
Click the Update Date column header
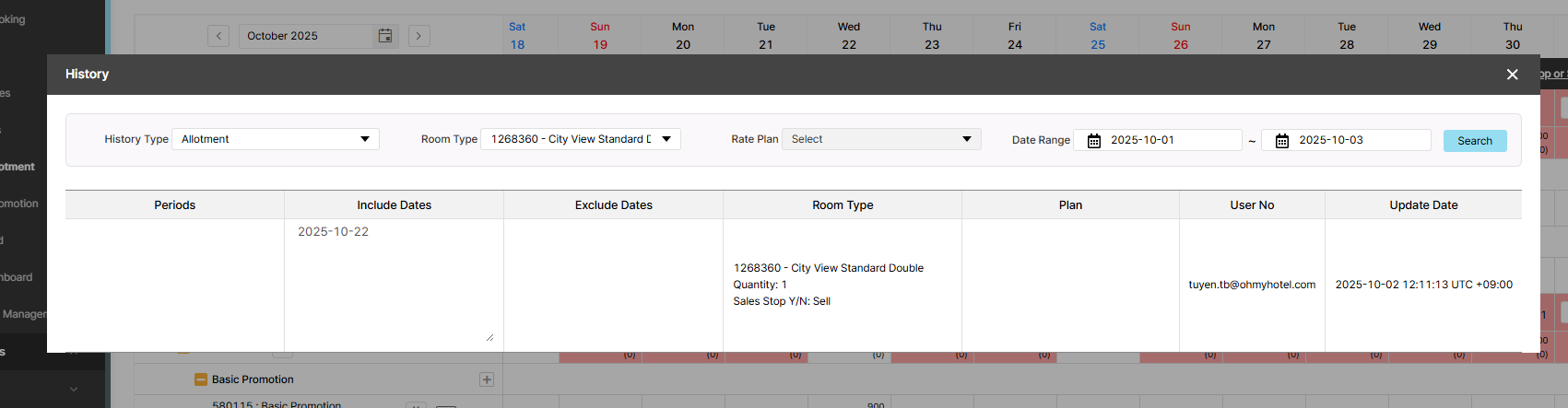pyautogui.click(x=1423, y=205)
